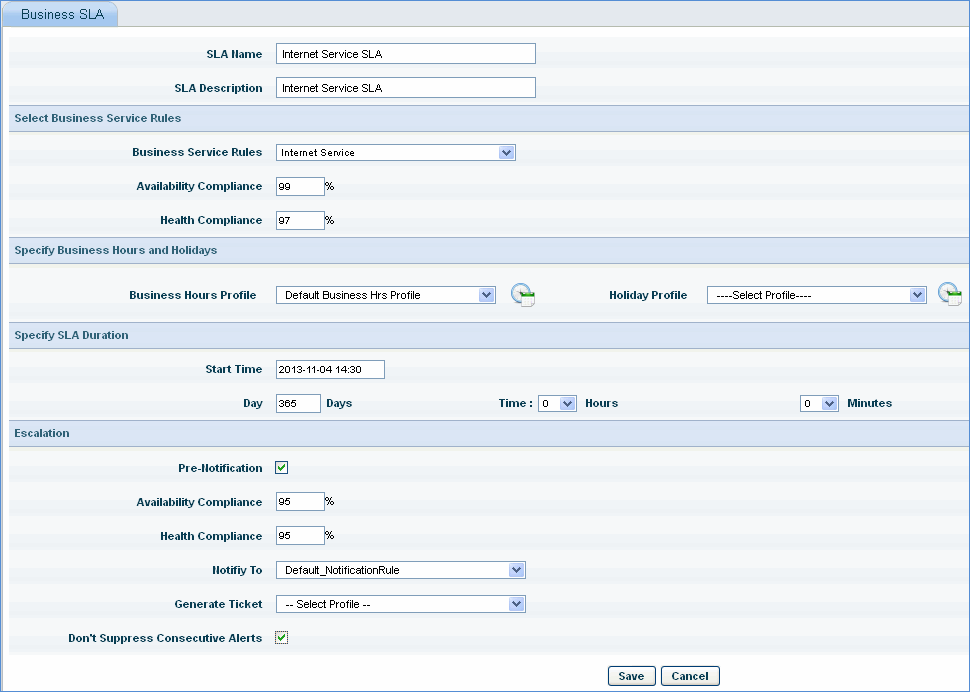
Task: Expand the Business Hours Profile dropdown
Action: coord(385,295)
